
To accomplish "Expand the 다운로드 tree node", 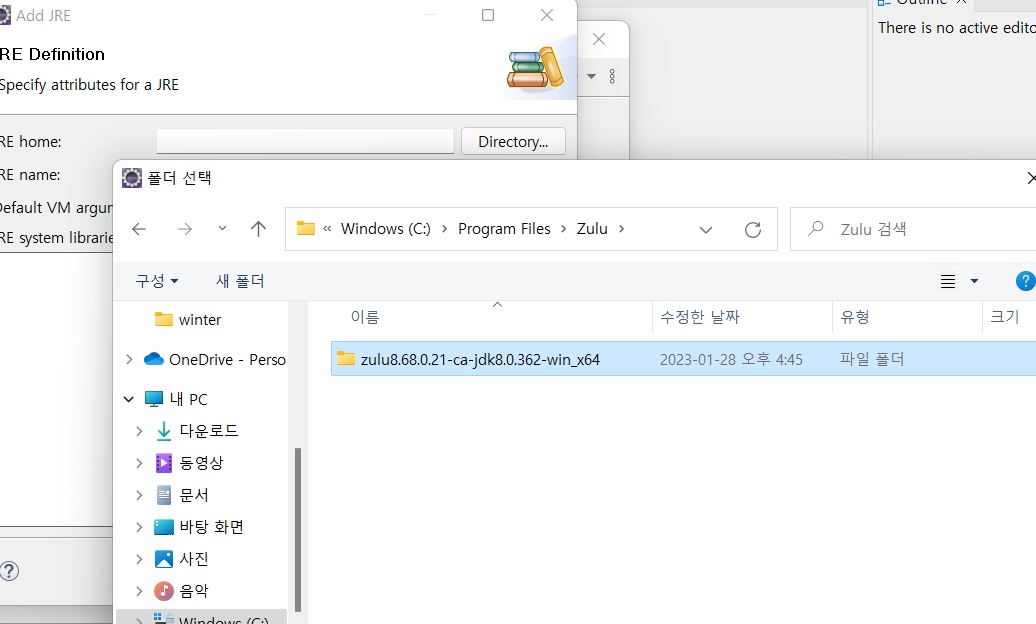I will pos(139,431).
